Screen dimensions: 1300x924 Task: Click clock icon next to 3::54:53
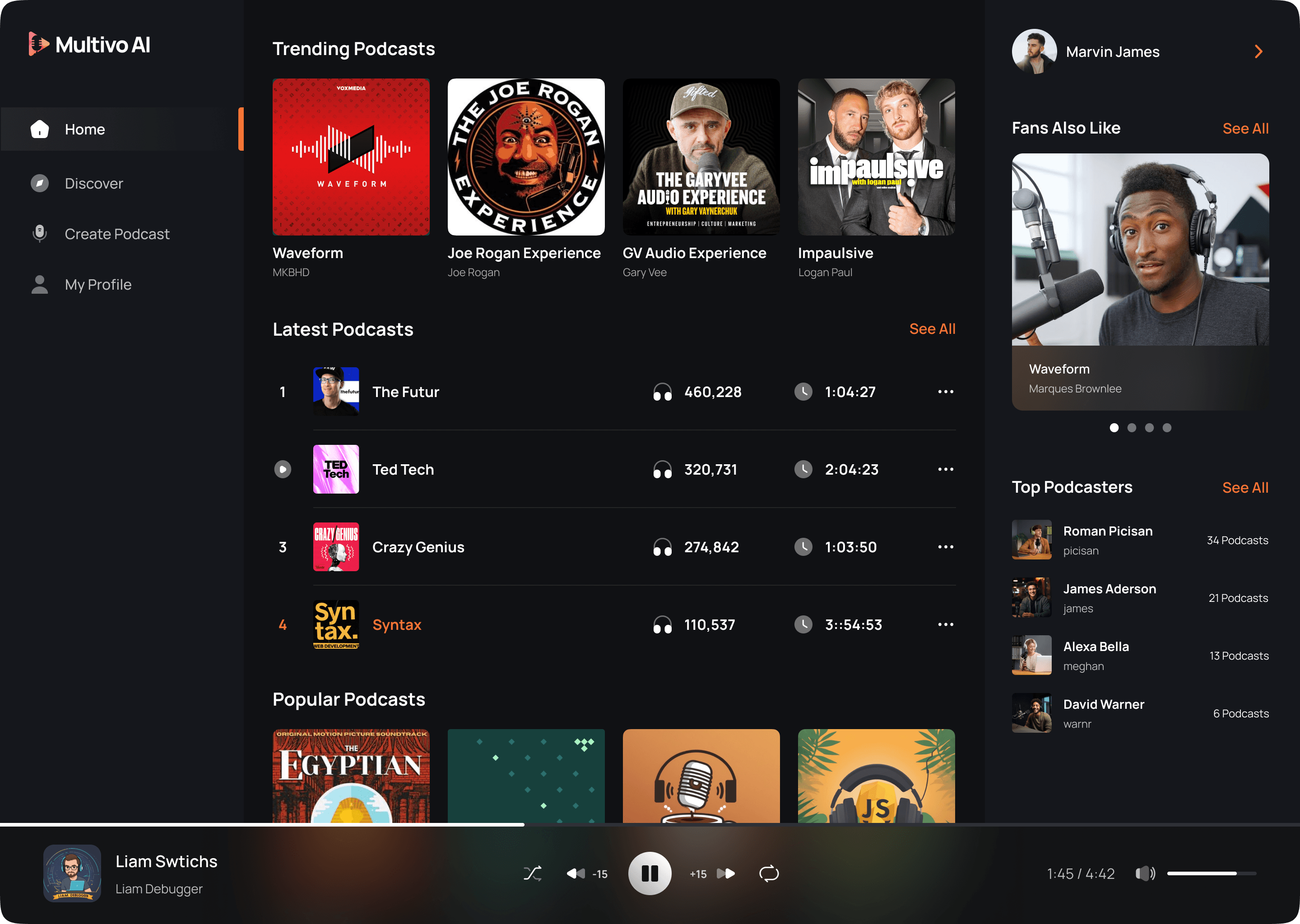pyautogui.click(x=803, y=625)
